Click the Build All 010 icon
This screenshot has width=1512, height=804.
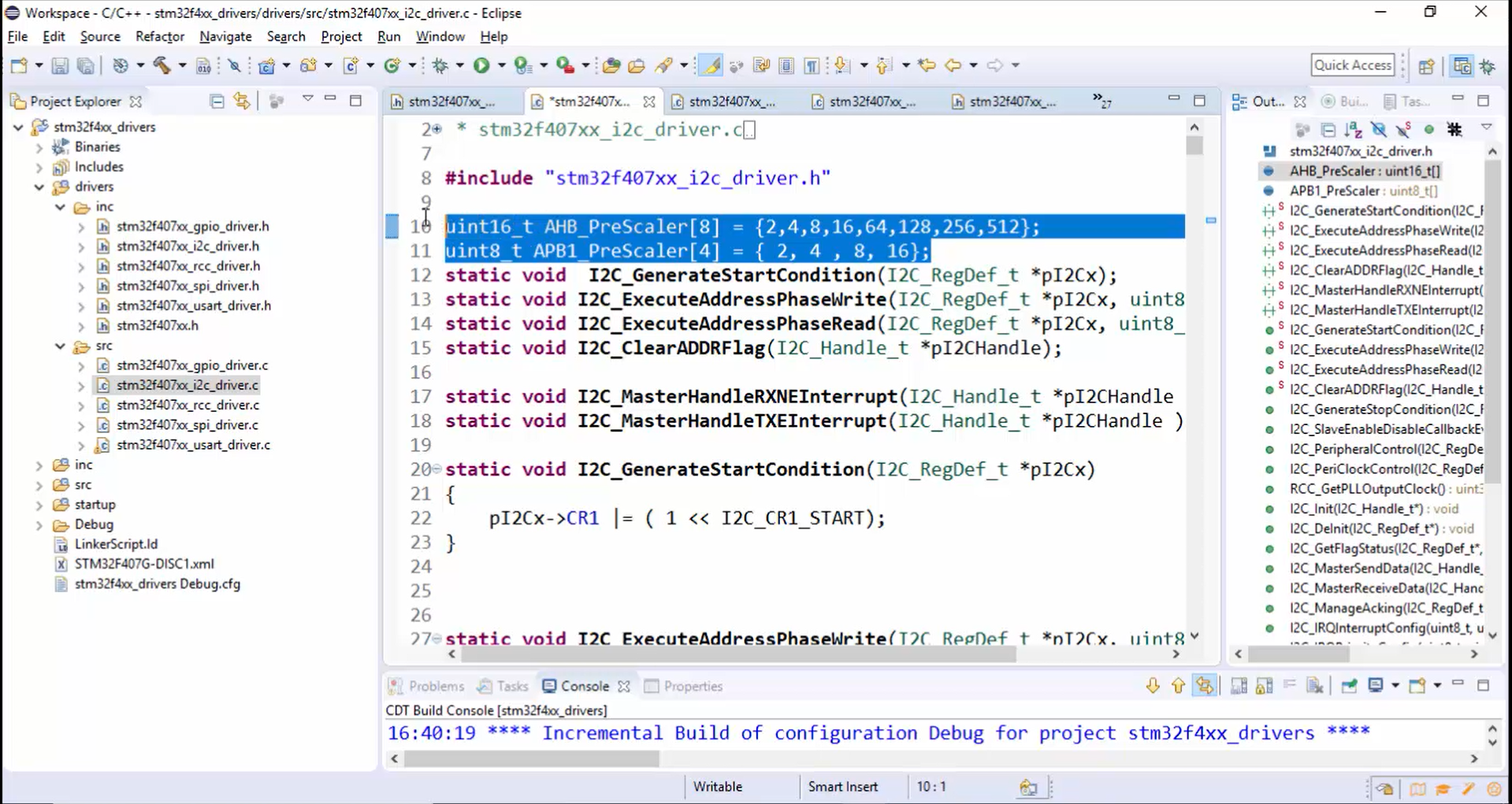pyautogui.click(x=203, y=65)
